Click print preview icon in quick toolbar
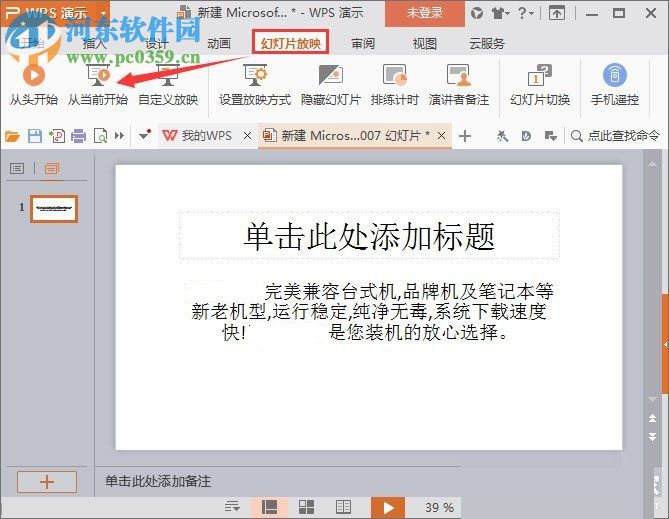The width and height of the screenshot is (669, 519). click(x=100, y=136)
